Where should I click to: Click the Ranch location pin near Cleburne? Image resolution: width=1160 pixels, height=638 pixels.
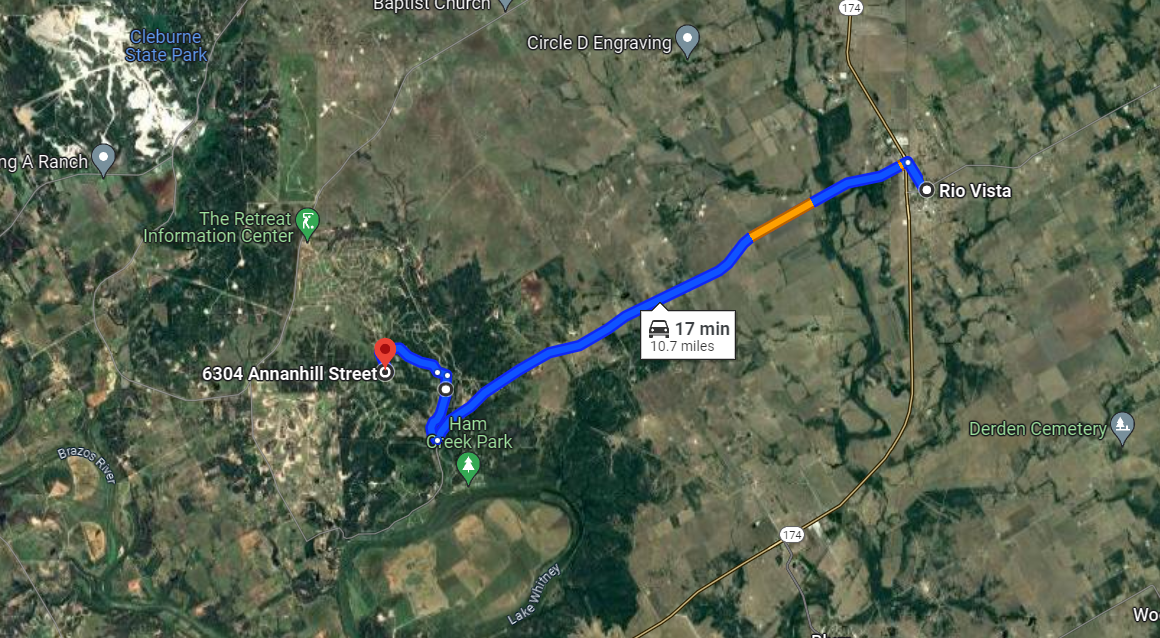click(x=104, y=161)
